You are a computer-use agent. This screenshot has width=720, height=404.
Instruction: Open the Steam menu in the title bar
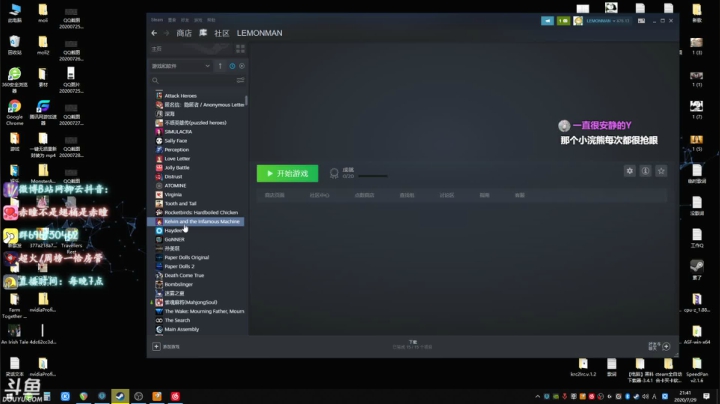(x=157, y=20)
